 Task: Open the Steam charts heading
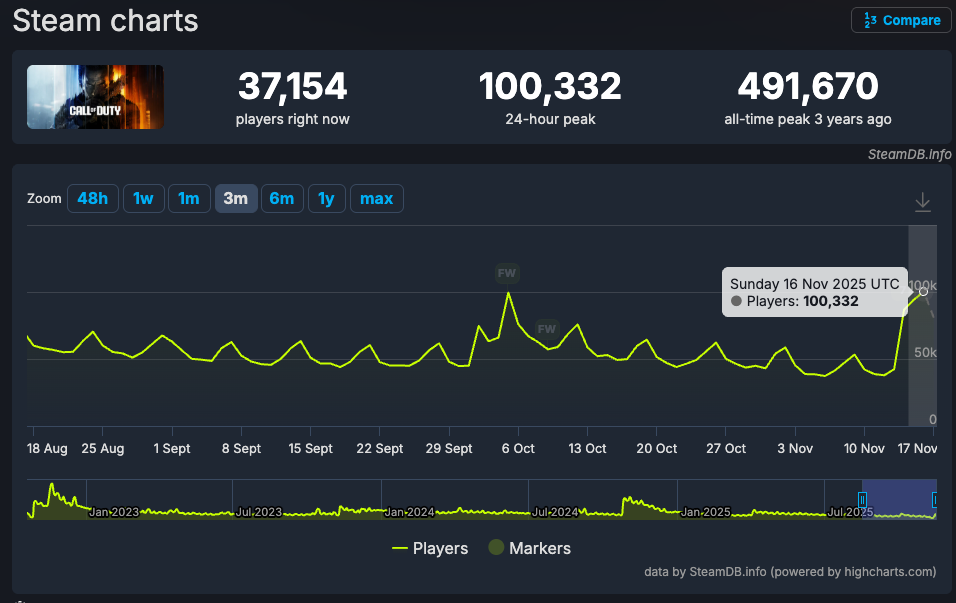click(x=104, y=20)
